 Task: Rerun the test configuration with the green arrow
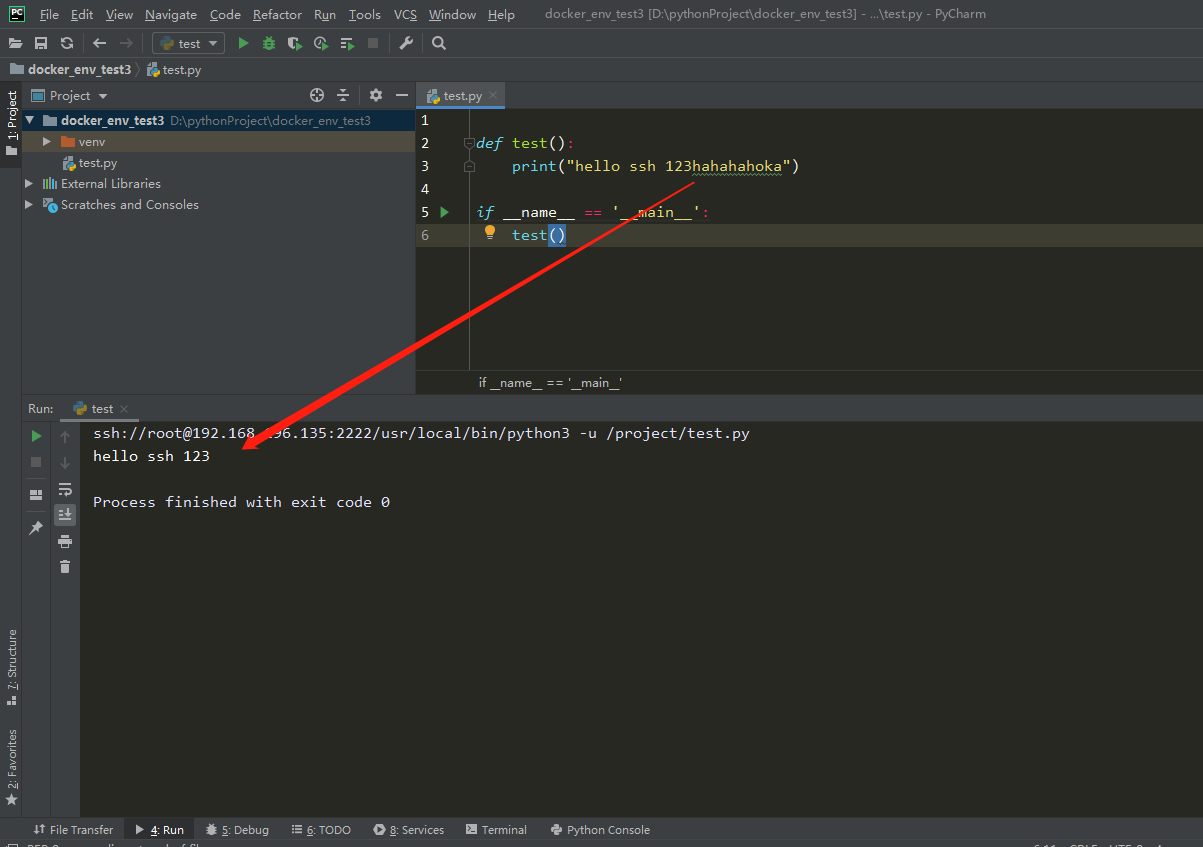tap(35, 436)
